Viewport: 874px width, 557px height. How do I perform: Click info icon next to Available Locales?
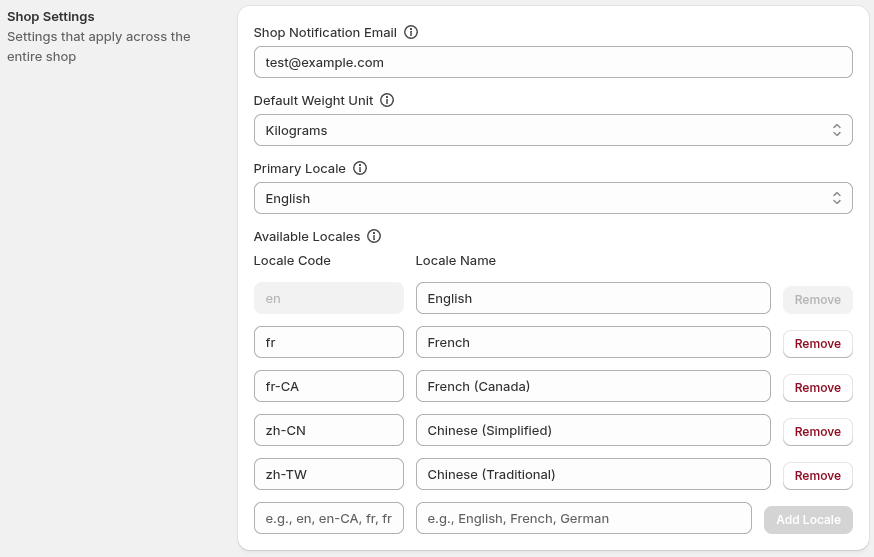(x=374, y=236)
